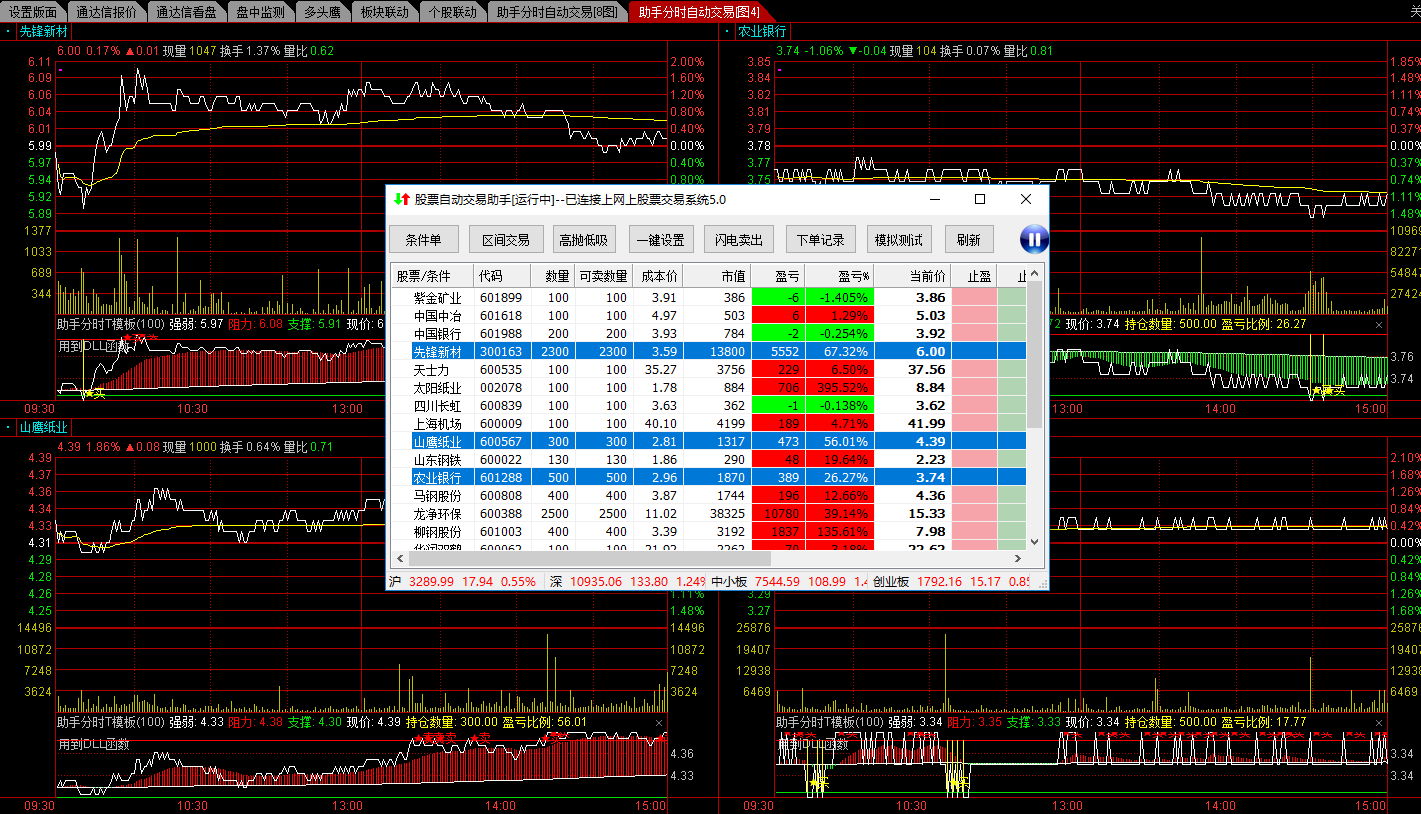Click scroll-down arrow of holdings table
The width and height of the screenshot is (1421, 814).
point(1036,542)
